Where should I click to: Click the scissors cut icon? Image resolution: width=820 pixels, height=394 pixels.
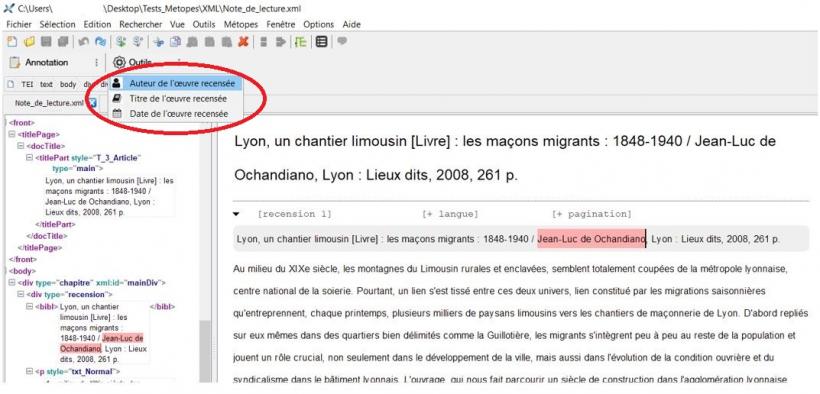coord(159,42)
